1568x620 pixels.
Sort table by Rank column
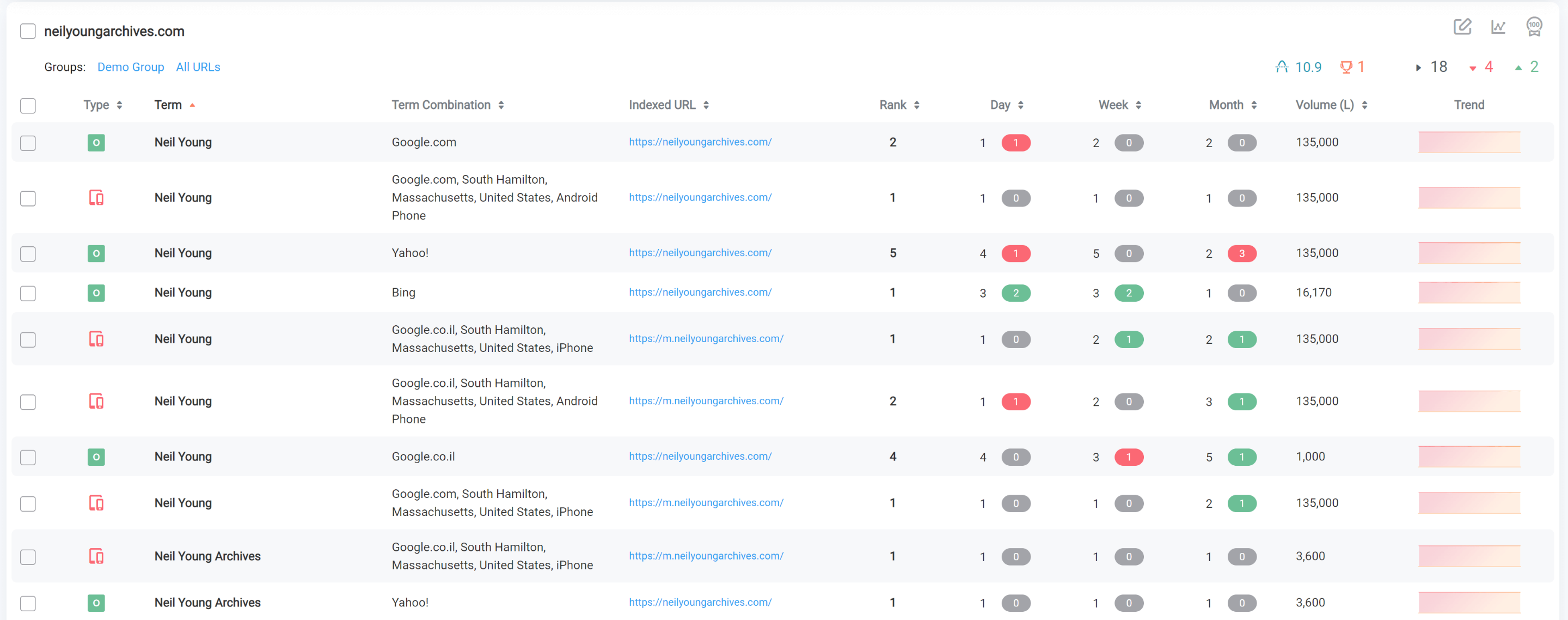899,105
